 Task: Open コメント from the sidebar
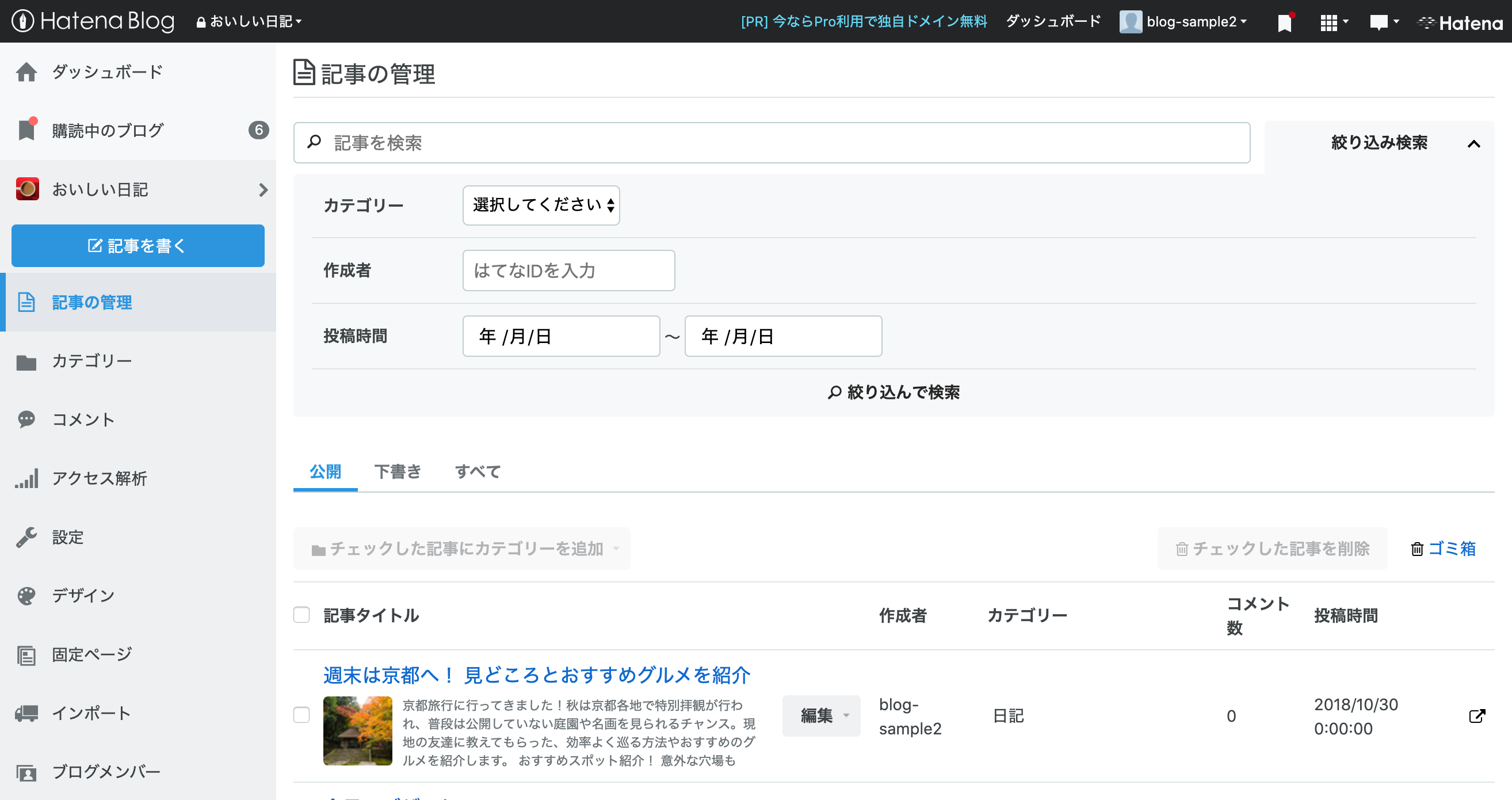(x=82, y=419)
